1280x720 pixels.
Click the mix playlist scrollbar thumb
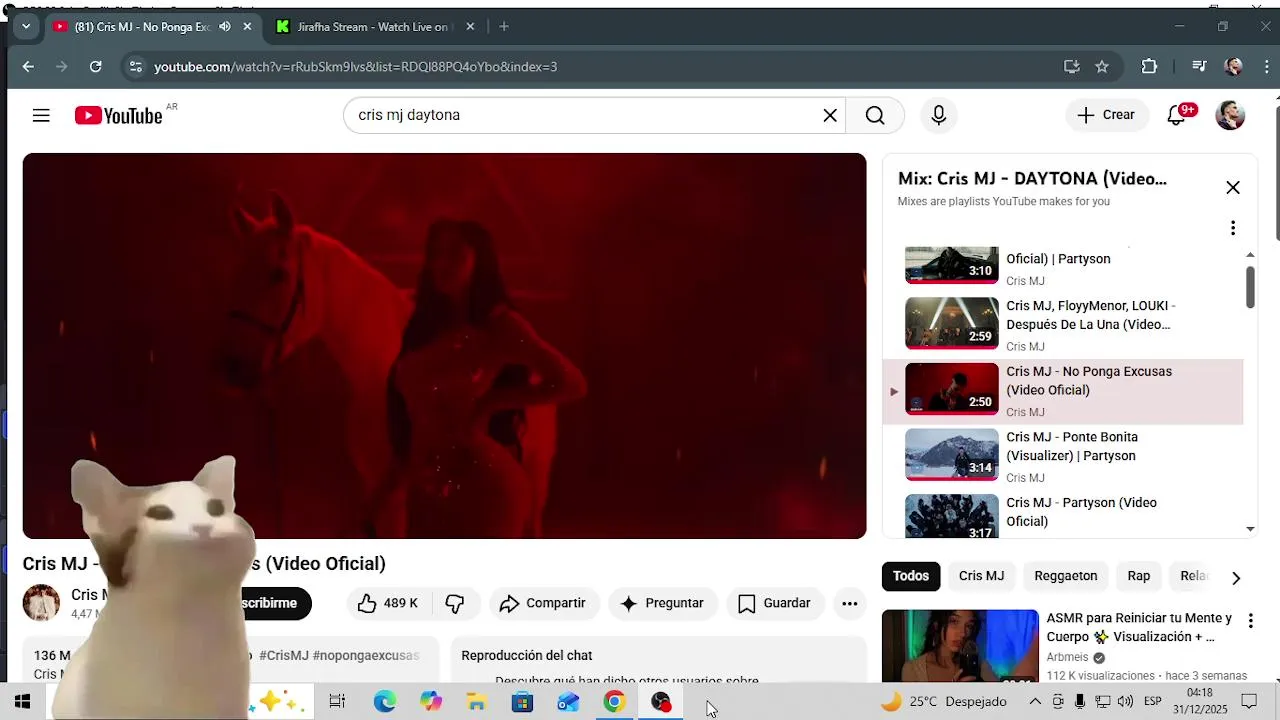(x=1250, y=286)
